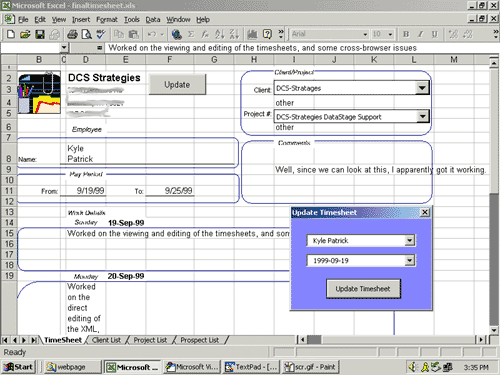
Task: Expand the Kyle Patrick combo box in dialog
Action: tap(410, 240)
